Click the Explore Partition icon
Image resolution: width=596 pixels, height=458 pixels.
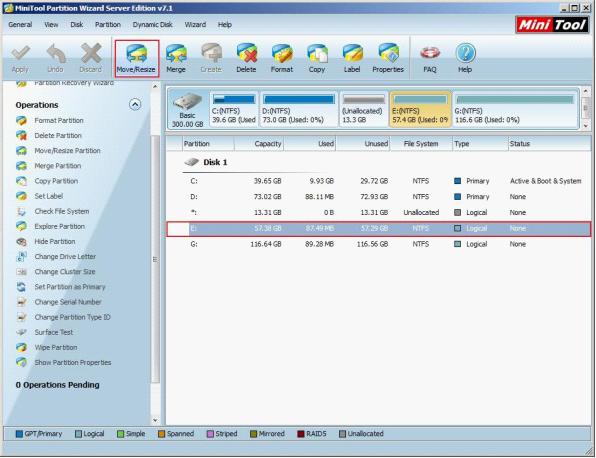coord(22,227)
